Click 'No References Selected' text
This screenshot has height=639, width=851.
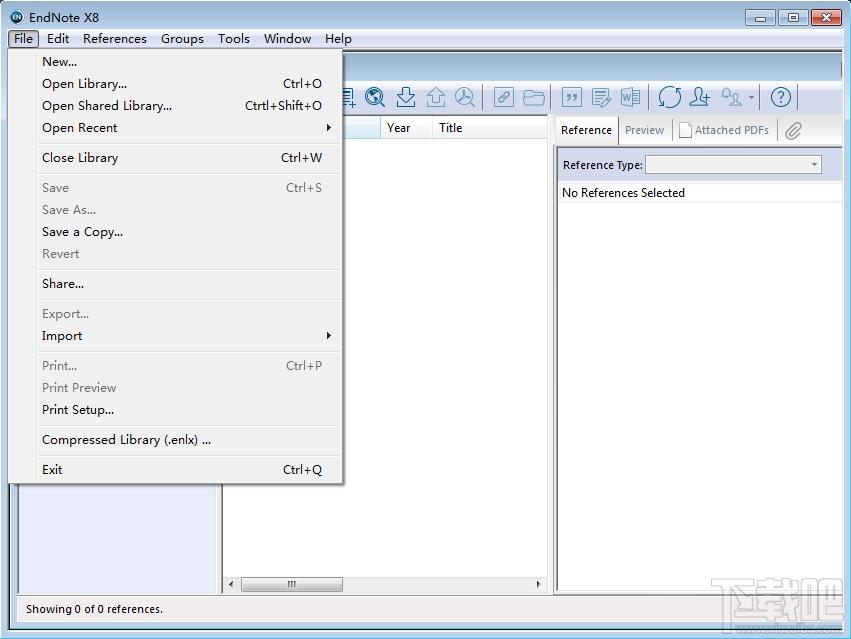pyautogui.click(x=623, y=193)
